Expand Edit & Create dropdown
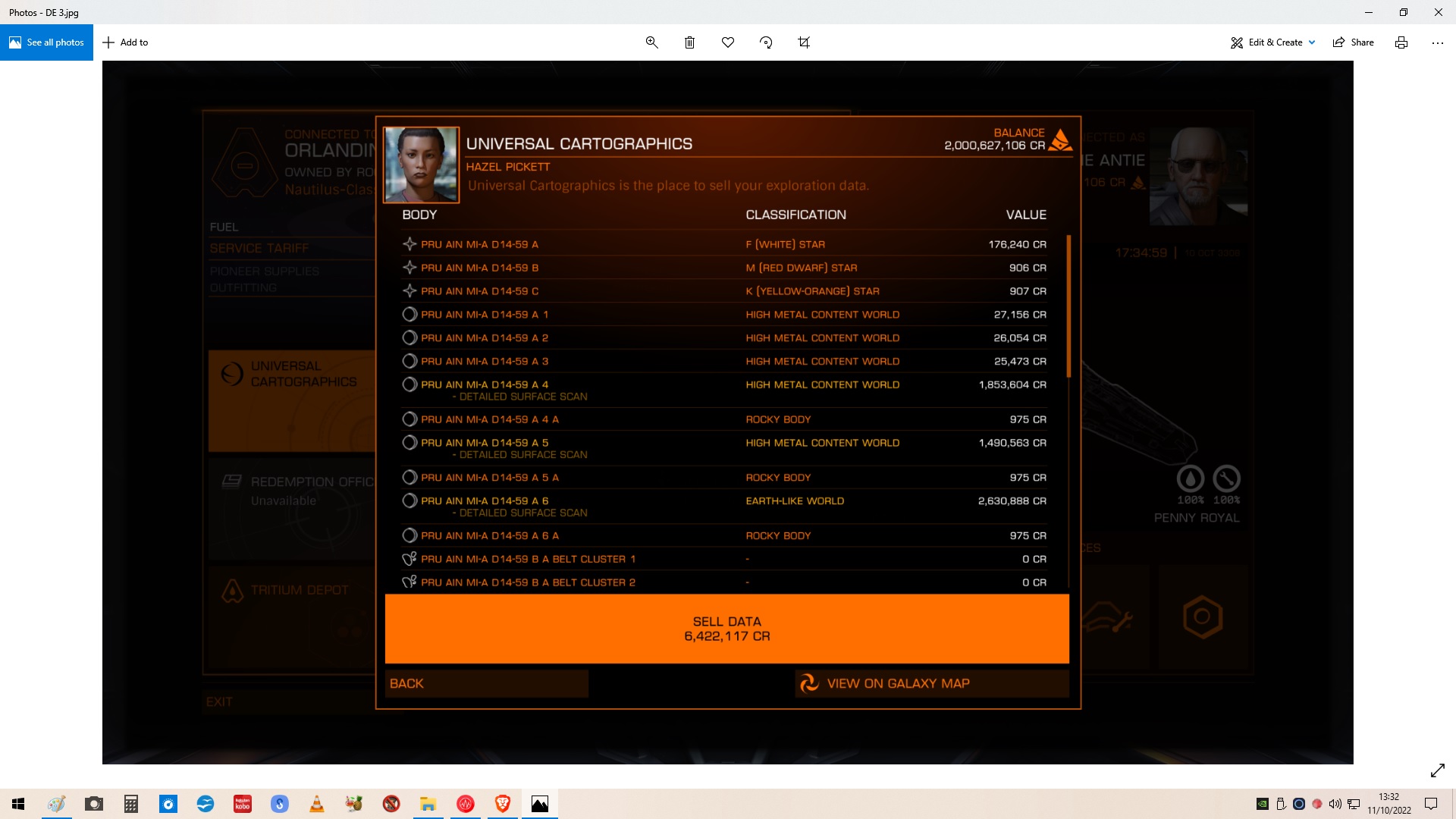This screenshot has height=819, width=1456. click(x=1273, y=42)
